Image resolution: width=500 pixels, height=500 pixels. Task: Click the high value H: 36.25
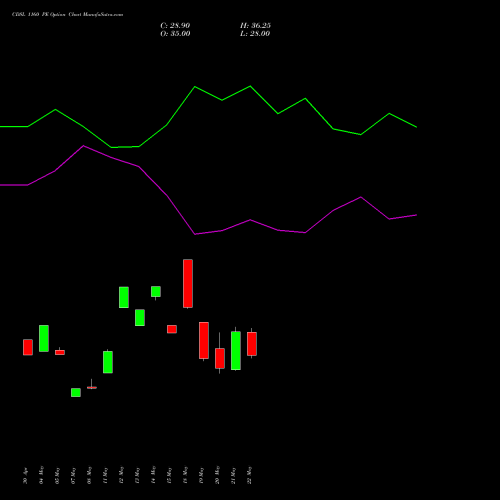(x=255, y=26)
